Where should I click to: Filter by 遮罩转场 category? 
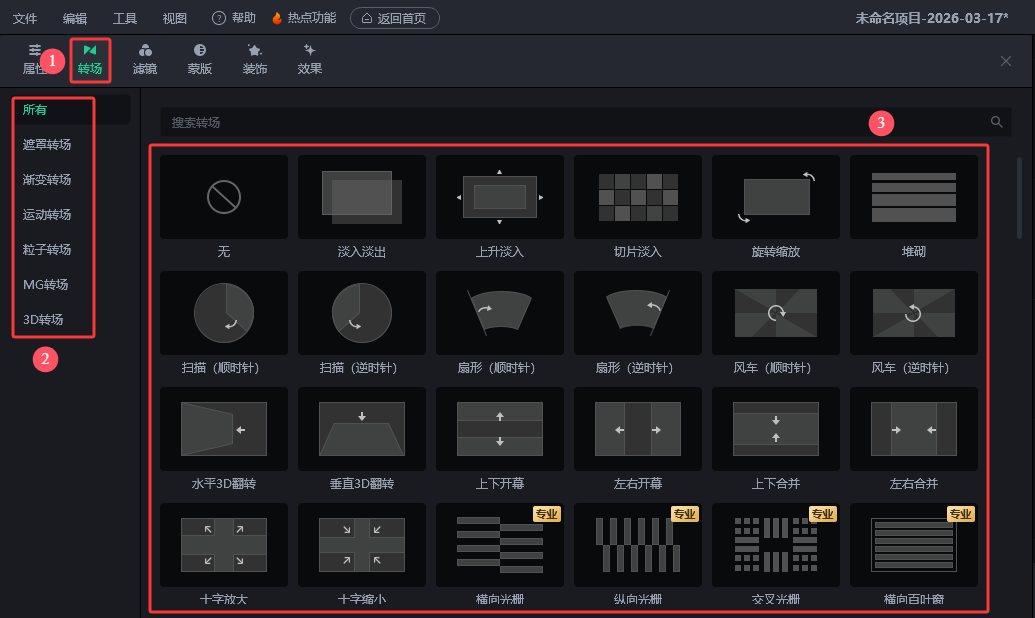(x=47, y=145)
